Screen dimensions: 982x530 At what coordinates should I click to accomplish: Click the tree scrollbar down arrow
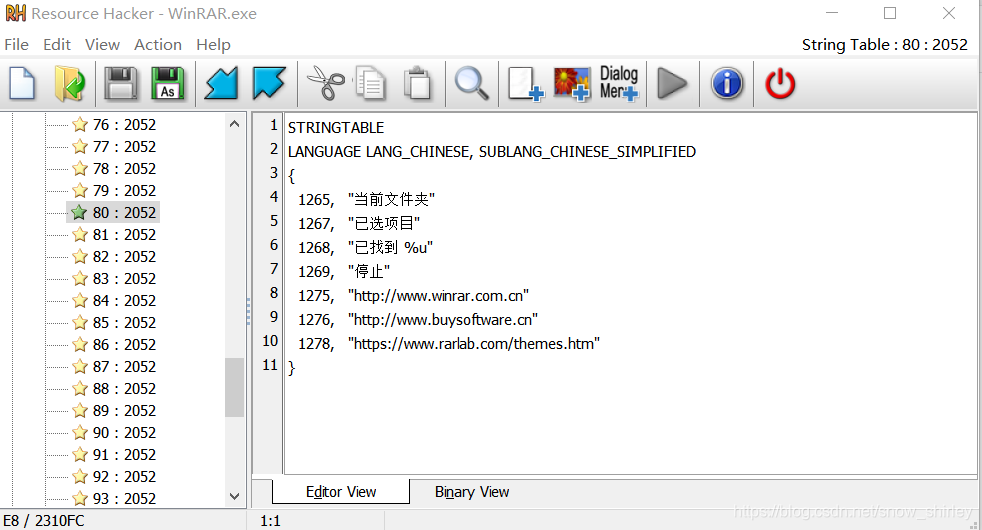[x=234, y=496]
